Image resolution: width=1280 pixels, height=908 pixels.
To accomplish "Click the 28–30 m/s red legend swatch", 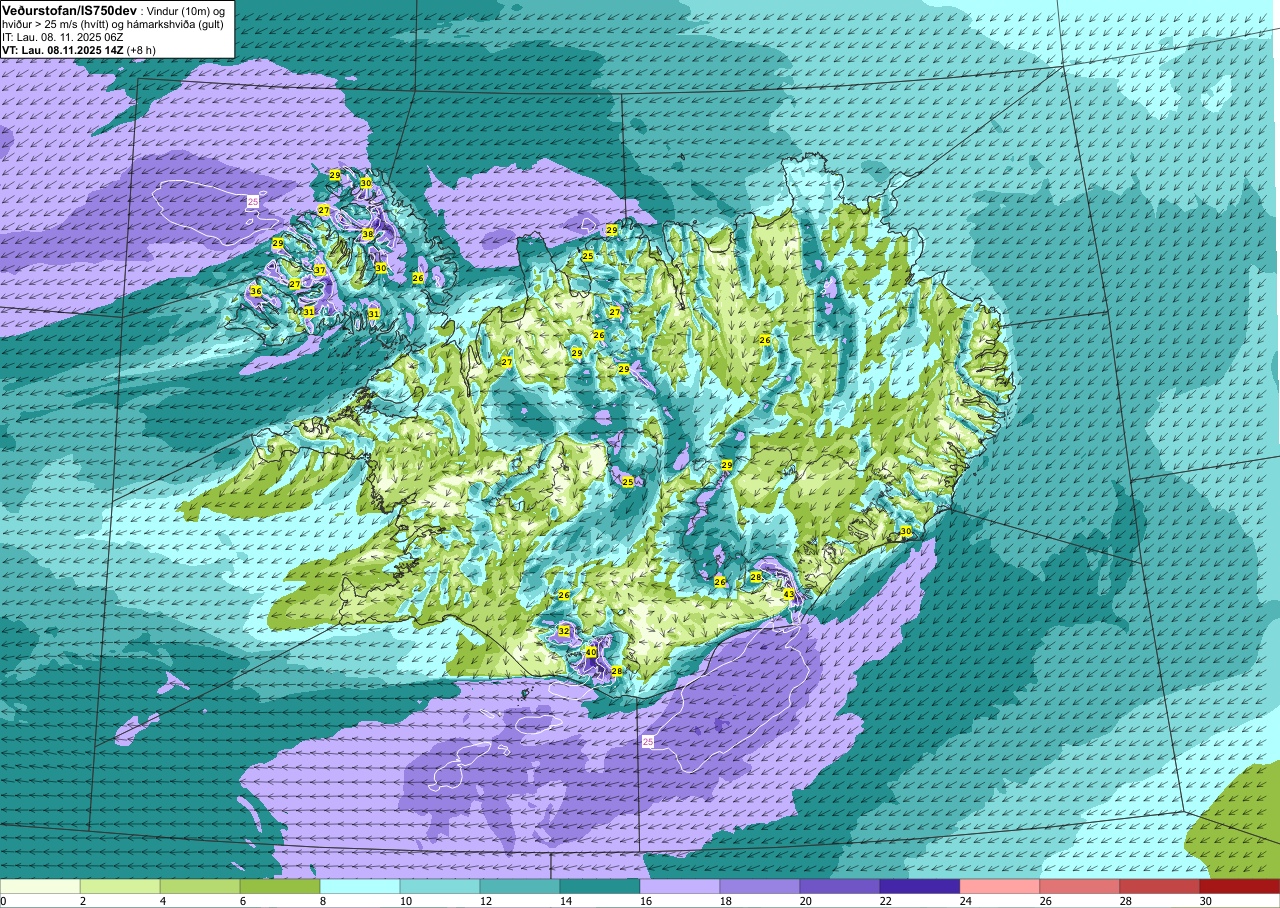I will click(1160, 886).
